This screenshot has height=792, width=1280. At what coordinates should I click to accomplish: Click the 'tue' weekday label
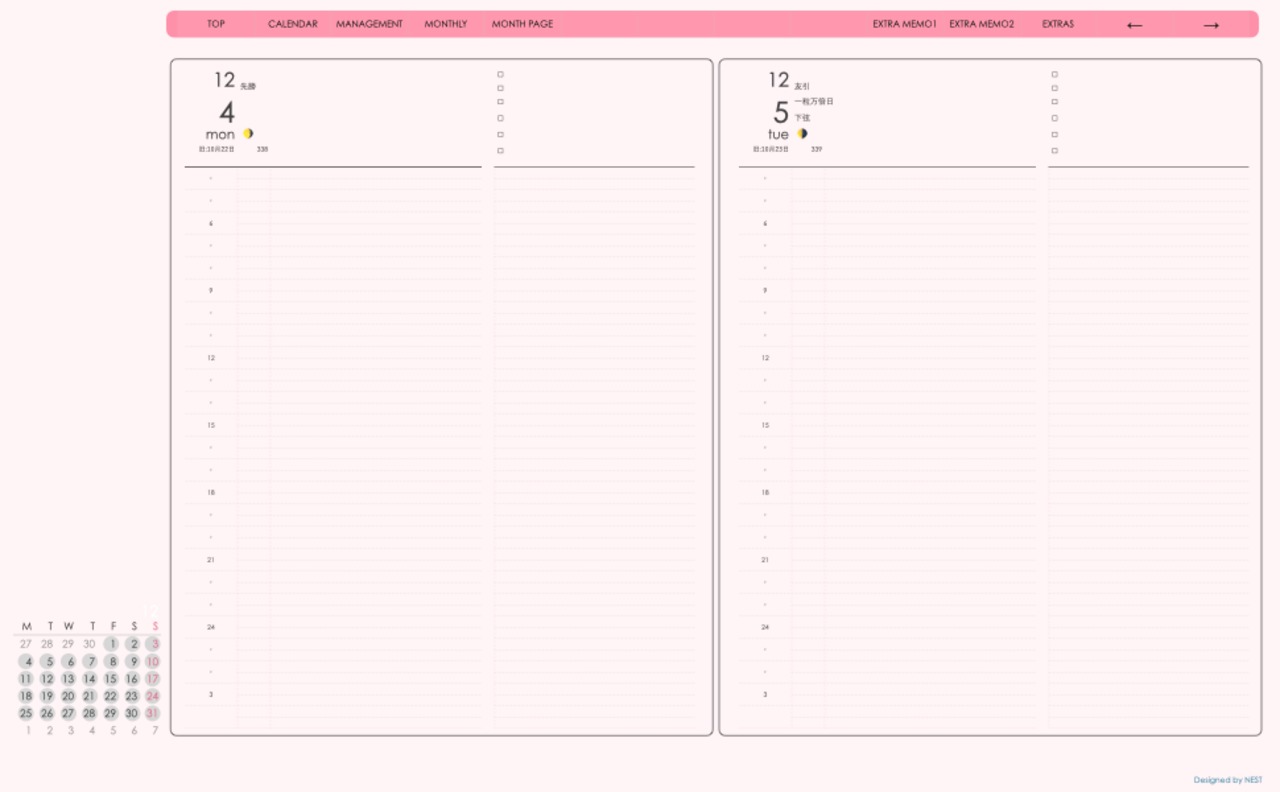(x=778, y=134)
